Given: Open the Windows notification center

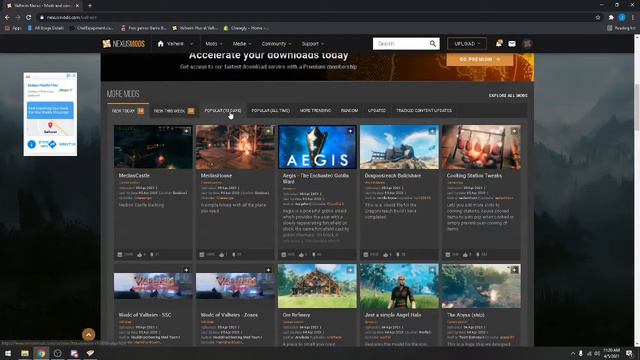Looking at the screenshot, I should [x=629, y=353].
